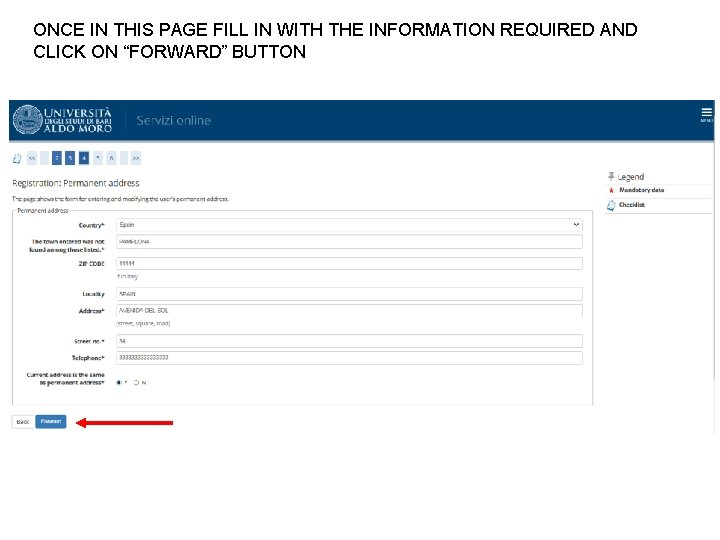Open the Country dropdown showing Spain
The width and height of the screenshot is (720, 540).
(349, 225)
